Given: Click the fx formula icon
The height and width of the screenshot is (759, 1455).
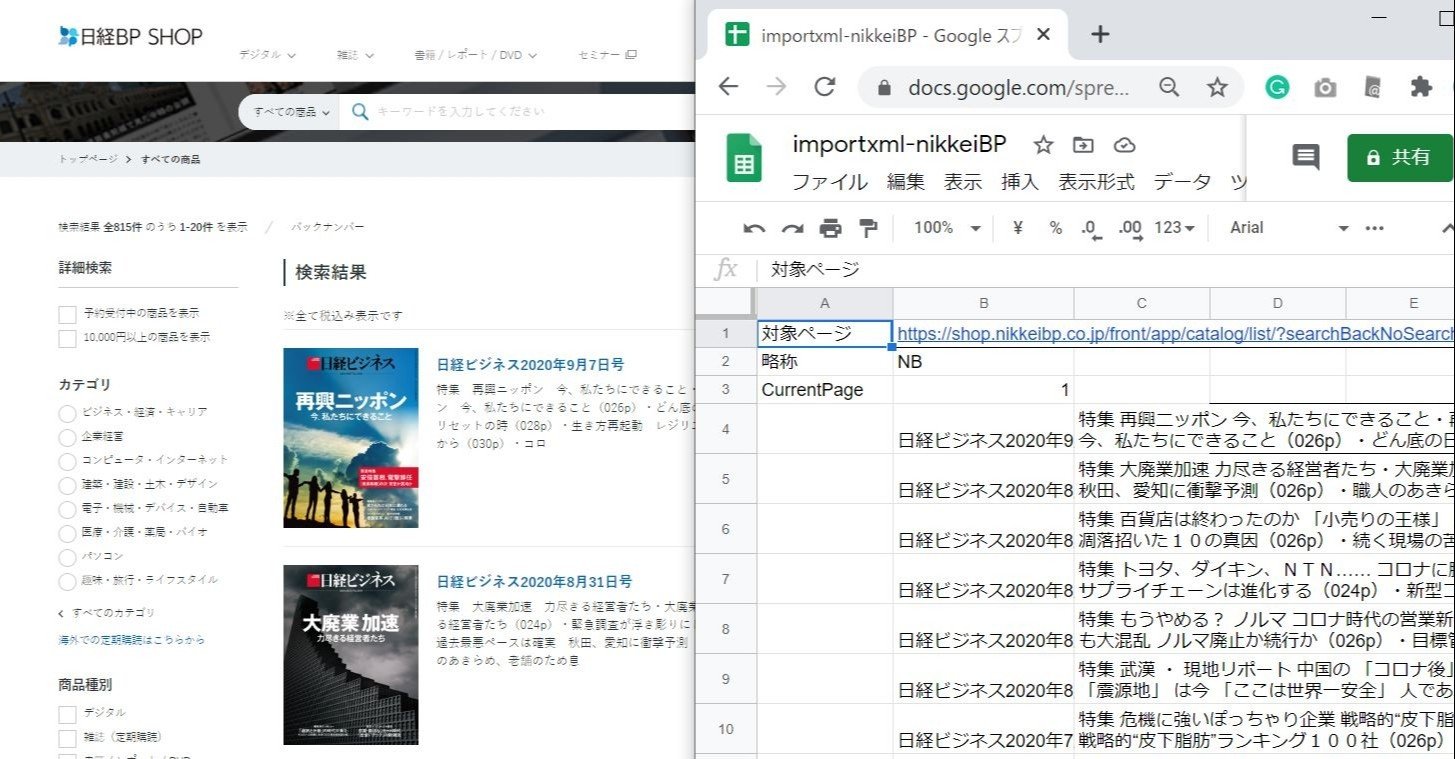Looking at the screenshot, I should [x=726, y=268].
